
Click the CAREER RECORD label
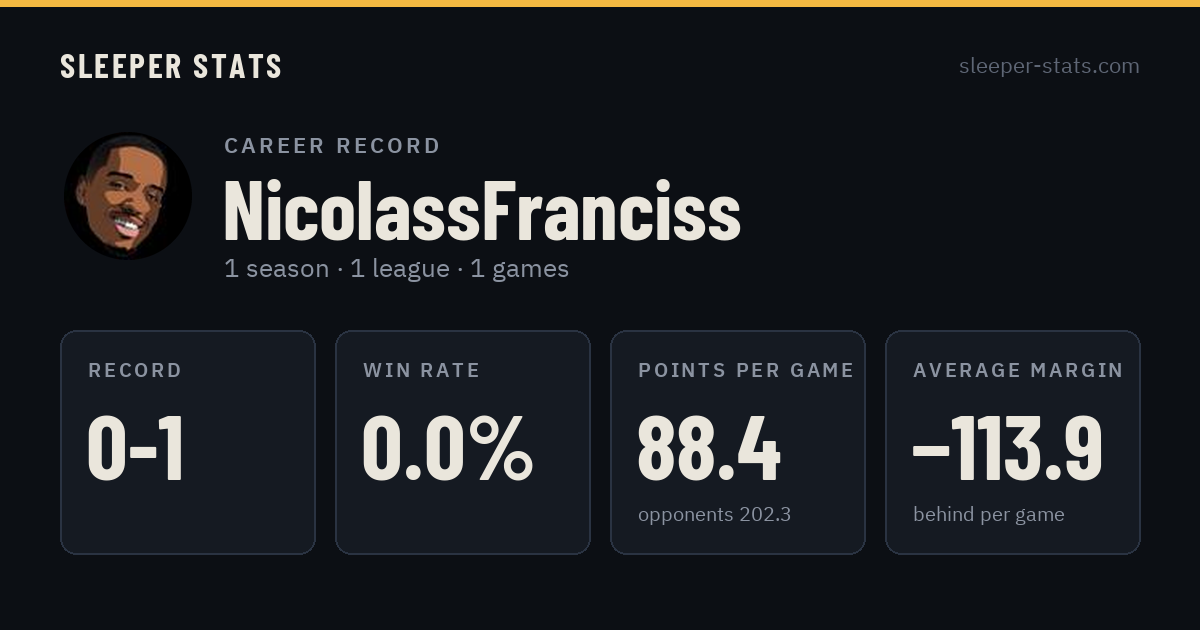click(332, 146)
